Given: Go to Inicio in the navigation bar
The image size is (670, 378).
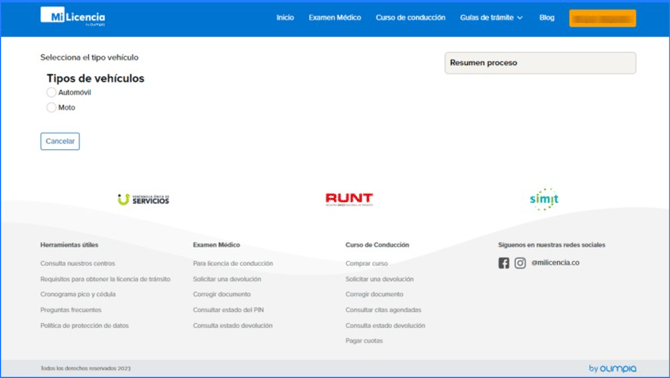Looking at the screenshot, I should [285, 18].
